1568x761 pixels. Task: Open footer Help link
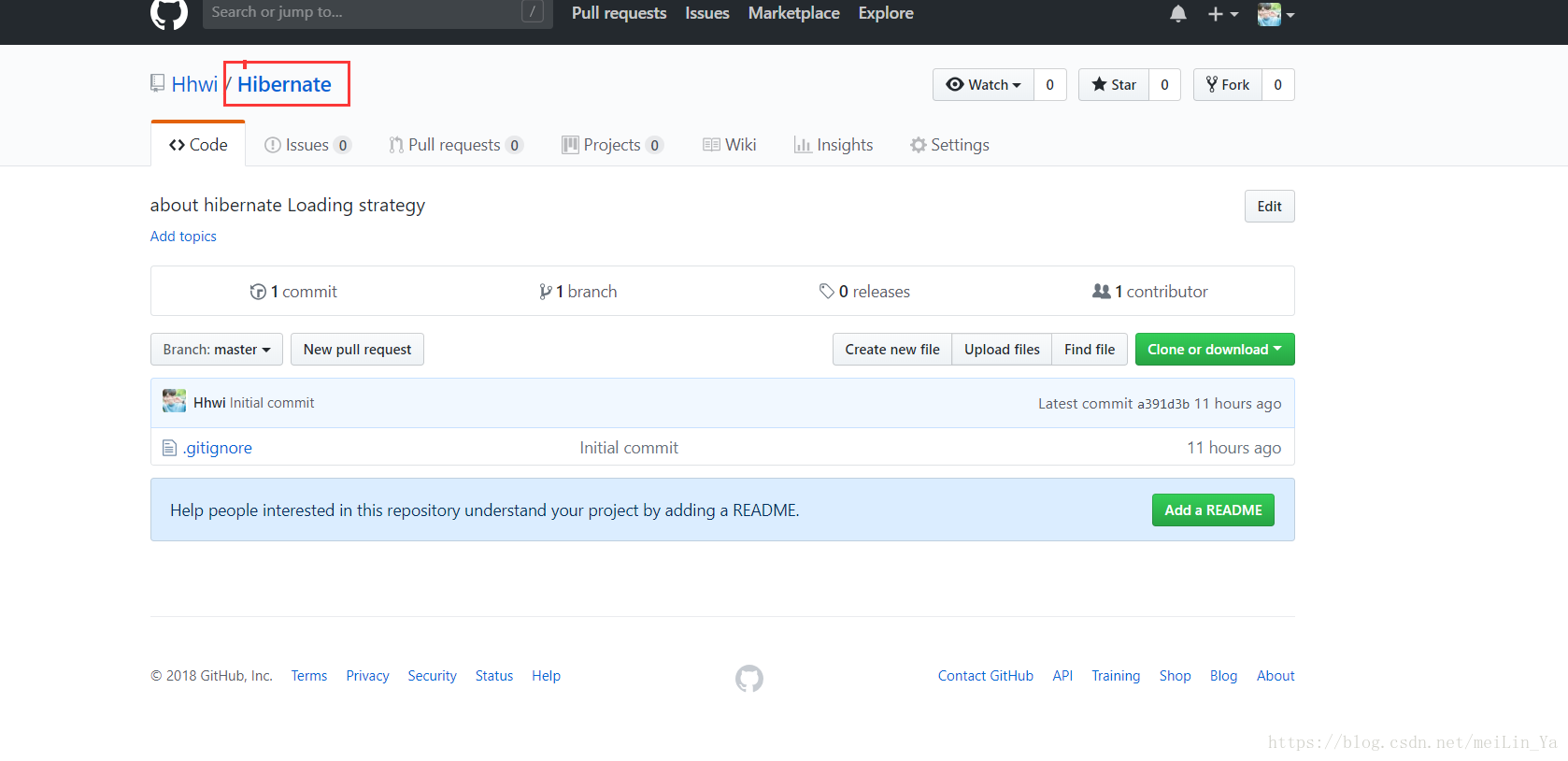click(x=547, y=676)
